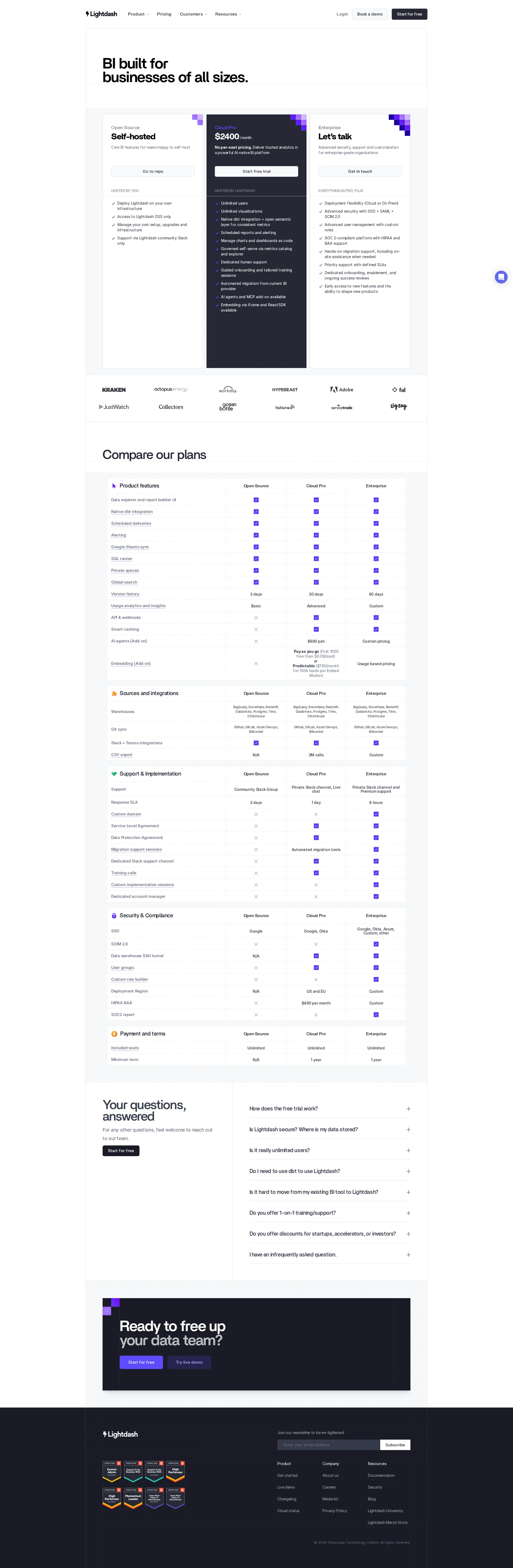Expand the Product dropdown in the navbar

pyautogui.click(x=138, y=13)
